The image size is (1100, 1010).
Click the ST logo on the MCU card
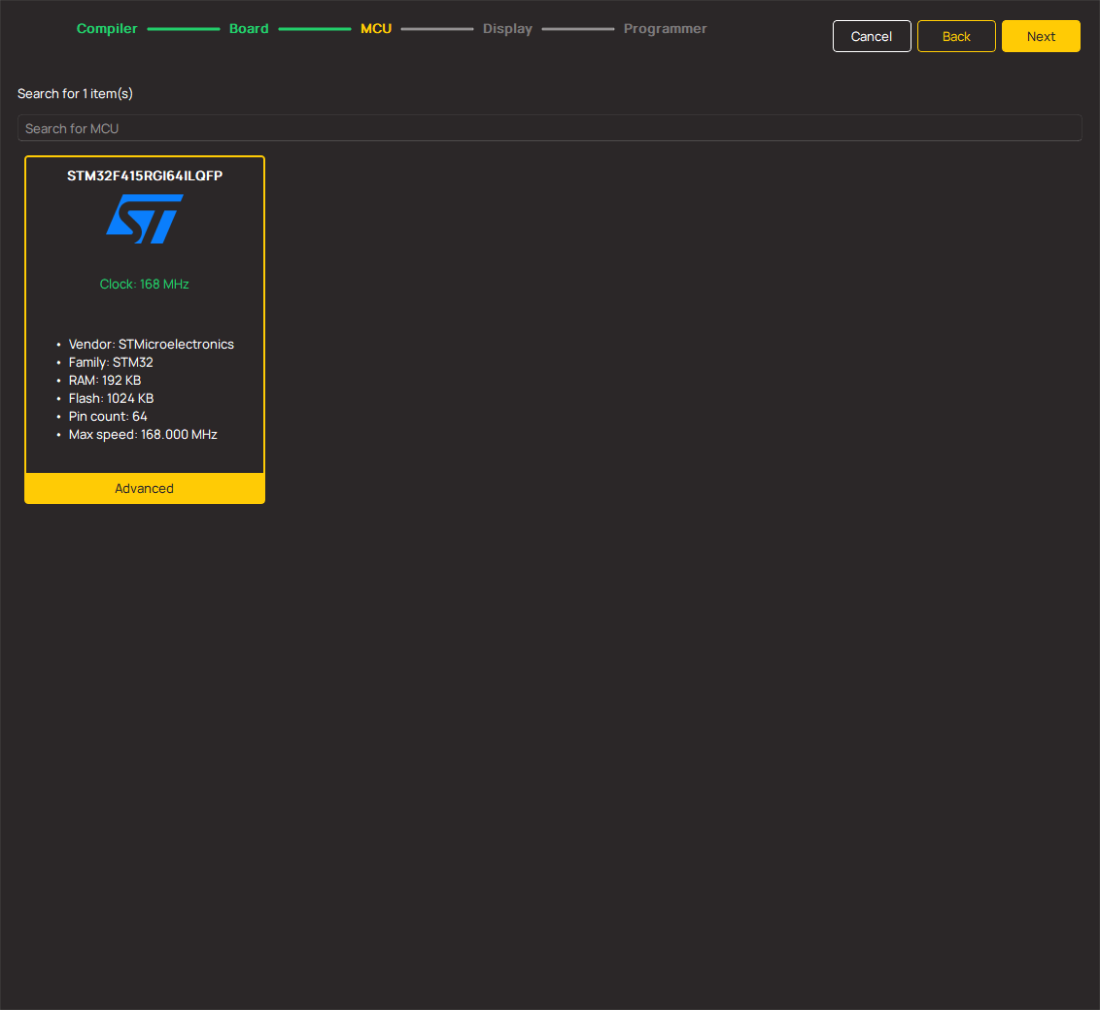(144, 219)
